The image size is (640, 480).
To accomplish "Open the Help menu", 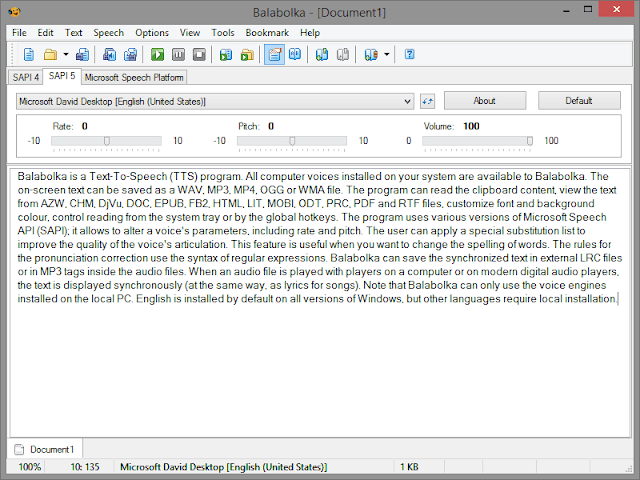I will point(310,33).
